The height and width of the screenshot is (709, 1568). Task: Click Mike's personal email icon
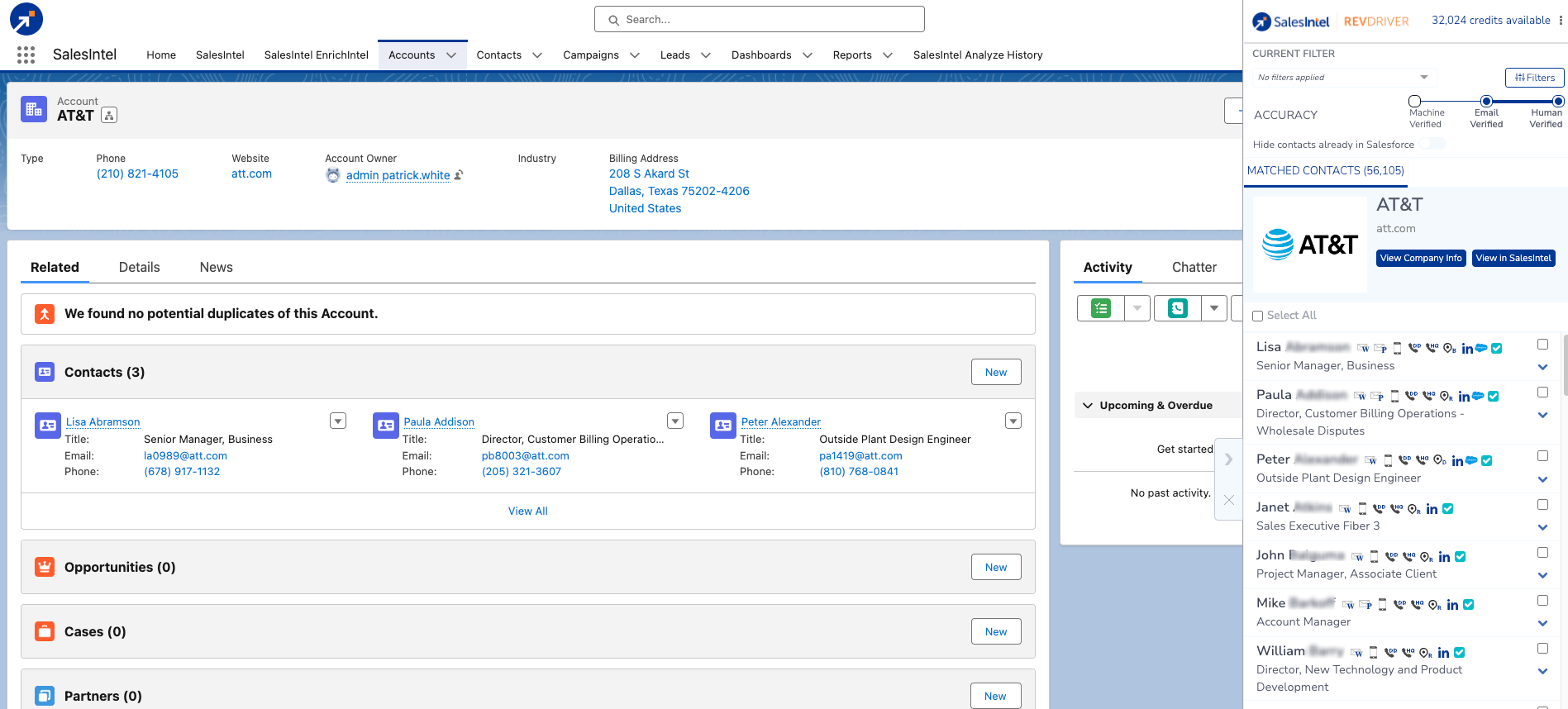pyautogui.click(x=1365, y=604)
